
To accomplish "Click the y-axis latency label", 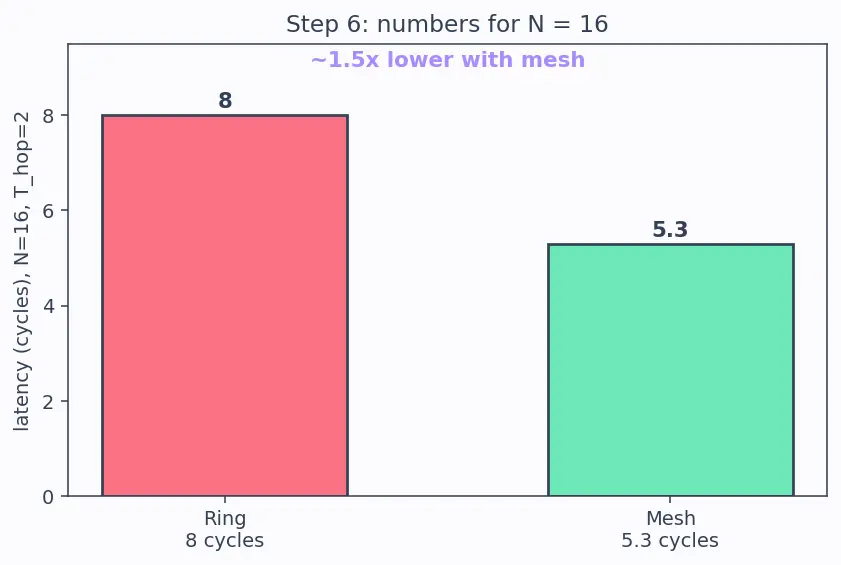I will point(21,271).
